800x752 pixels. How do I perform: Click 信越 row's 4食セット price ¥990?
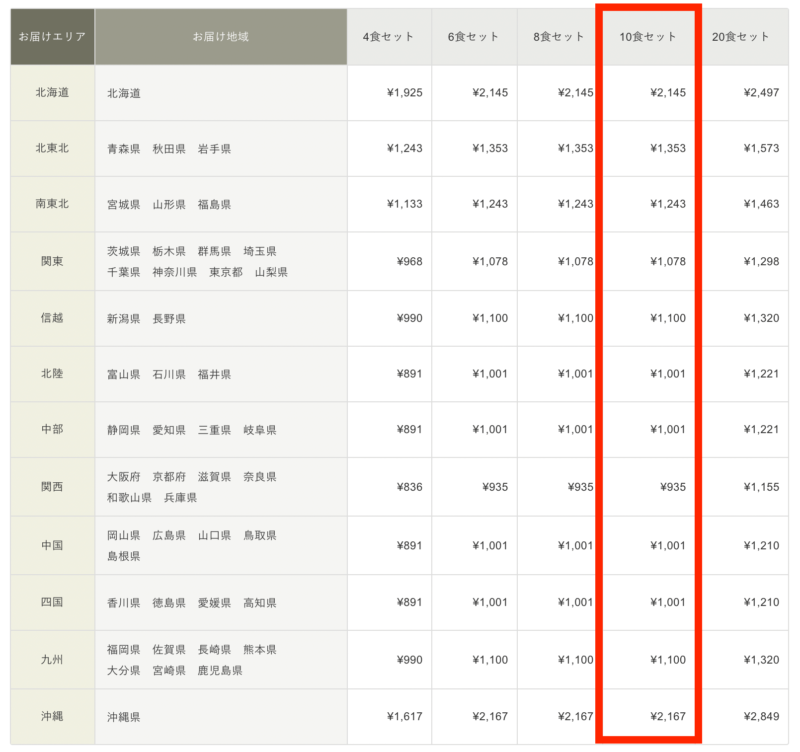point(410,318)
